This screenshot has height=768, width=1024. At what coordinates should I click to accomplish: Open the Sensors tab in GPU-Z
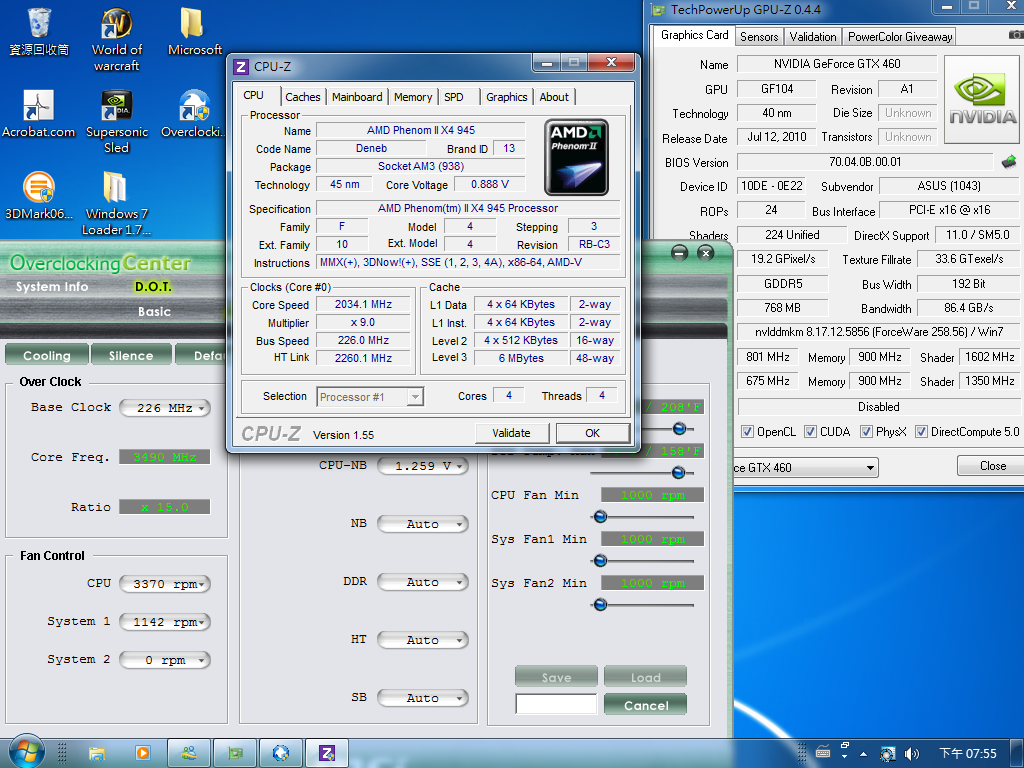[759, 36]
